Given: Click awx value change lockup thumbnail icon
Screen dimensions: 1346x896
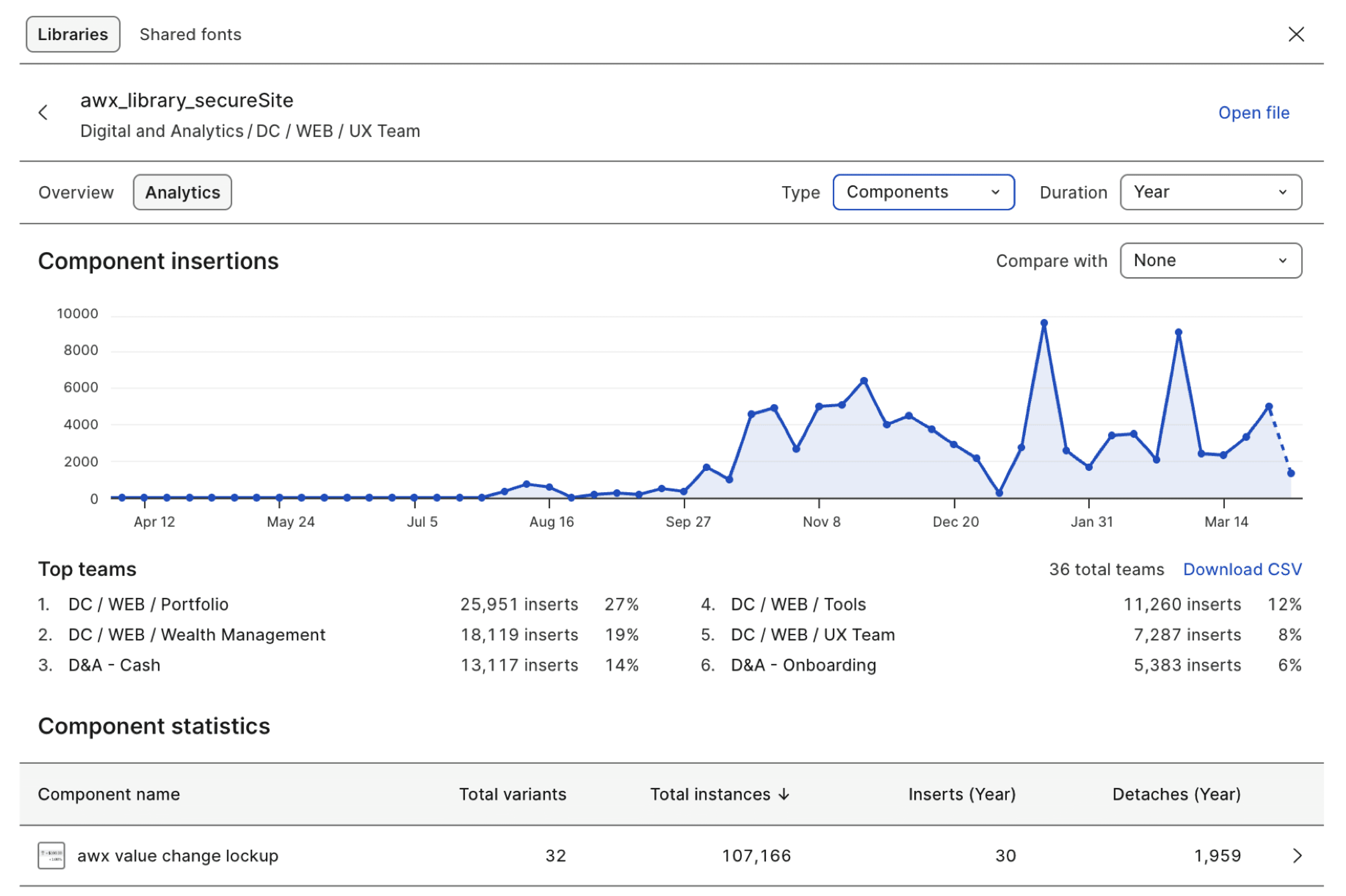Looking at the screenshot, I should pos(52,855).
